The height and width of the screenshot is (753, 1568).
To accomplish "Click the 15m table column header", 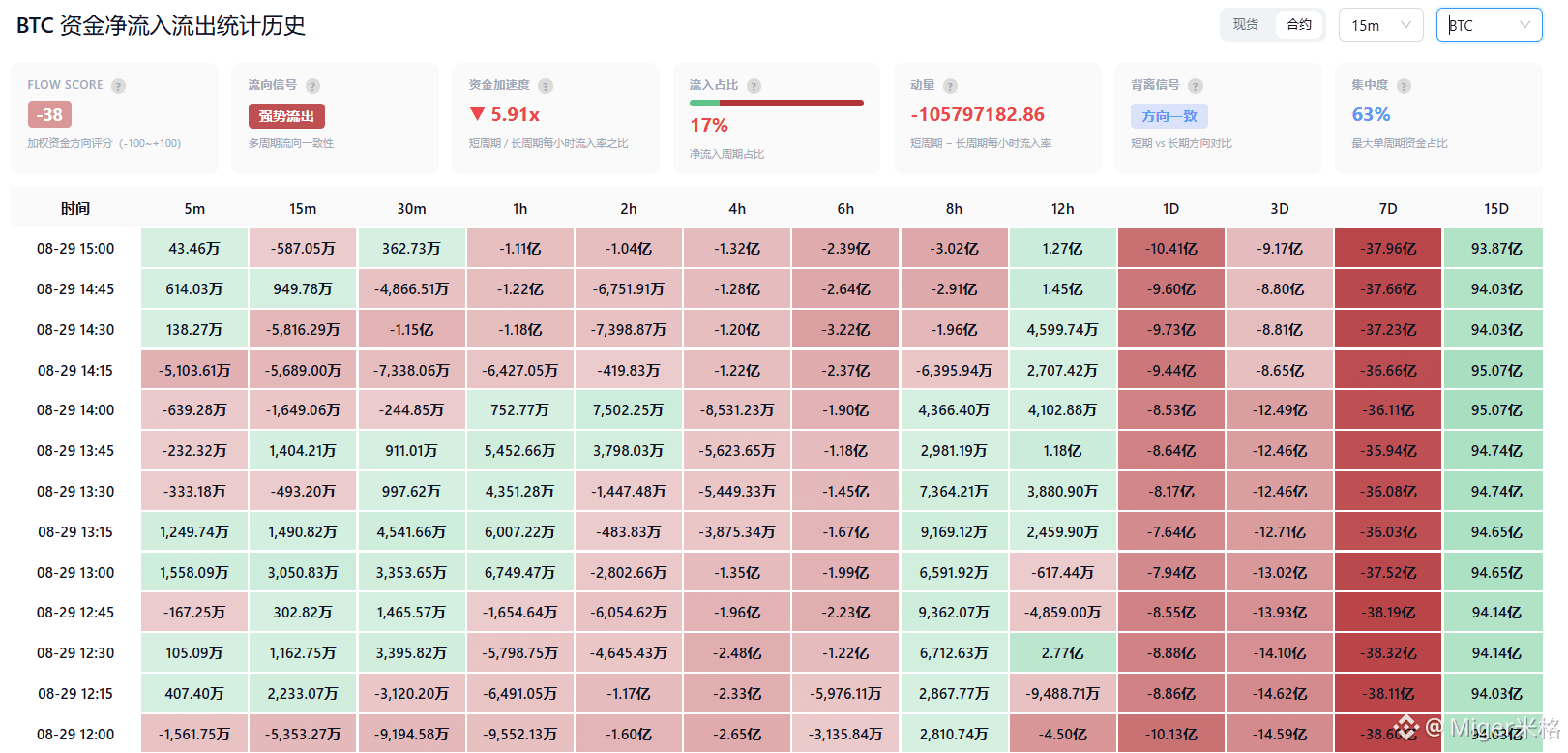I will point(303,209).
